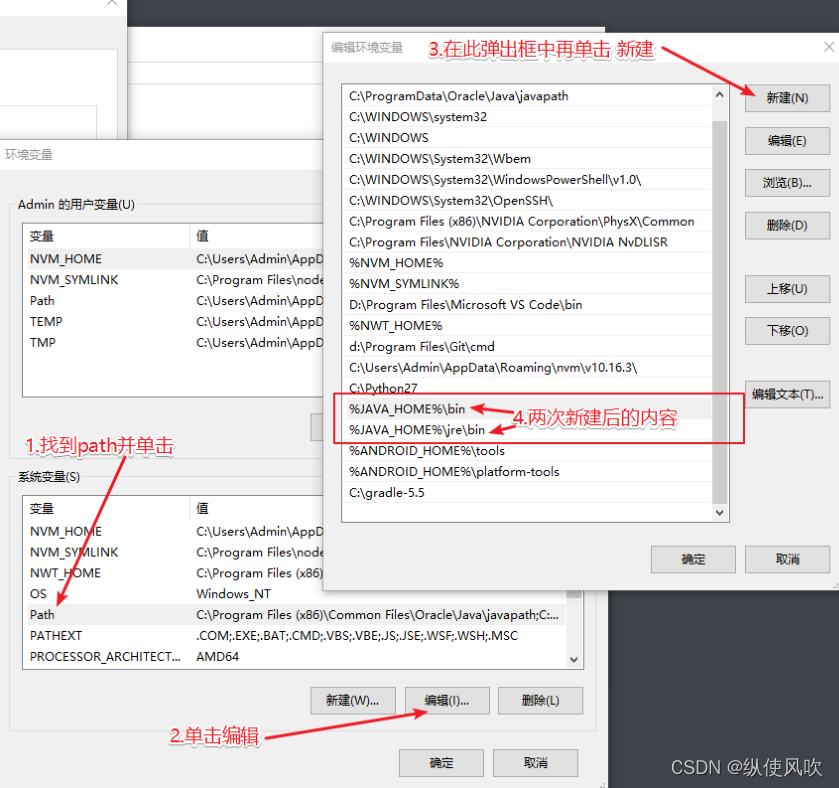839x788 pixels.
Task: Select Path row in system variables
Action: (x=295, y=615)
